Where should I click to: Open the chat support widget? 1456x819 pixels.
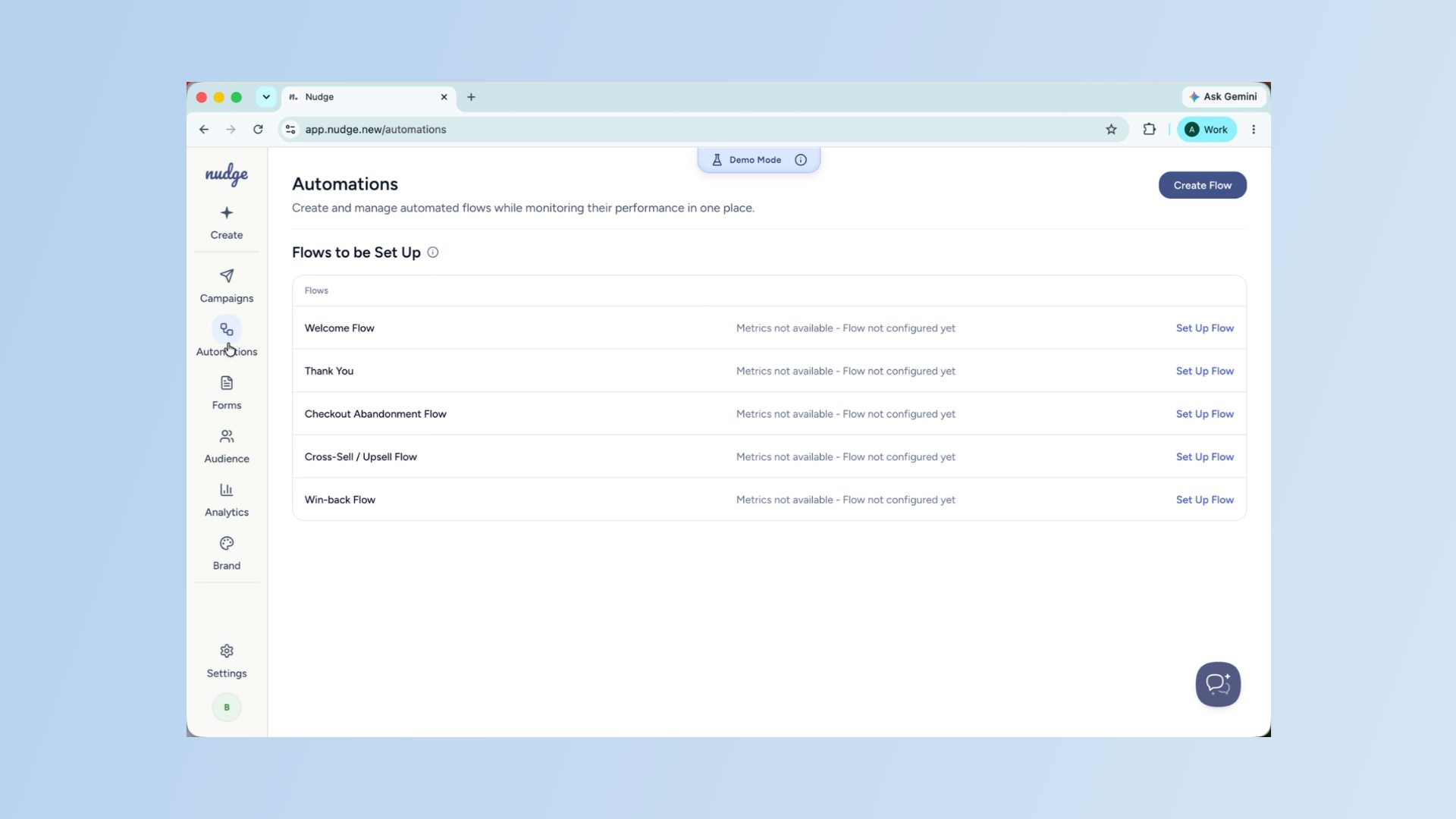[1218, 684]
